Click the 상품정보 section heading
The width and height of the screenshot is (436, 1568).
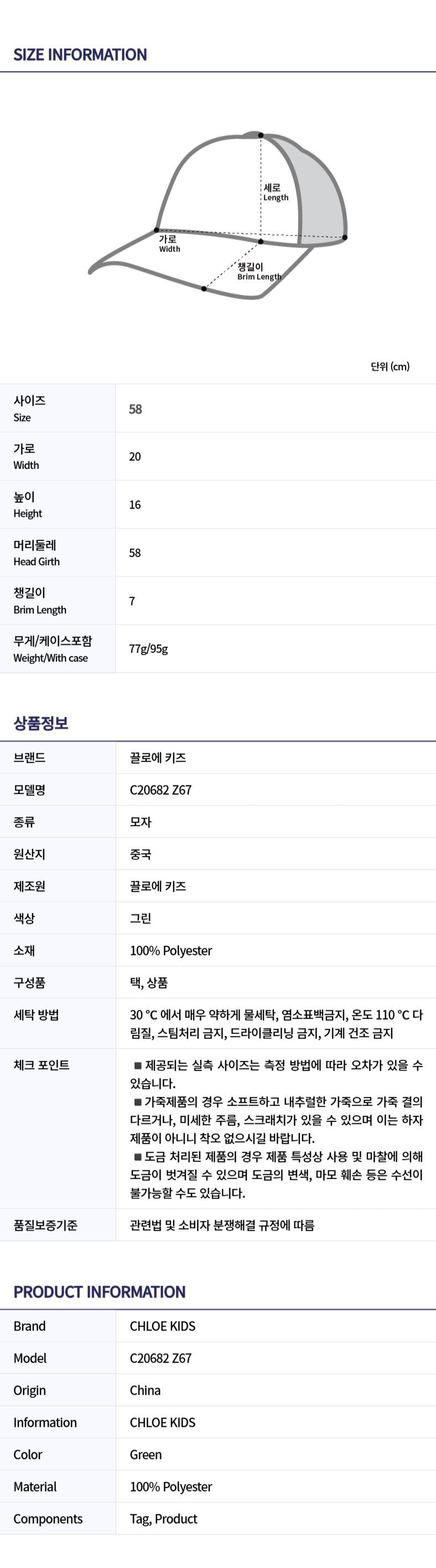41,723
